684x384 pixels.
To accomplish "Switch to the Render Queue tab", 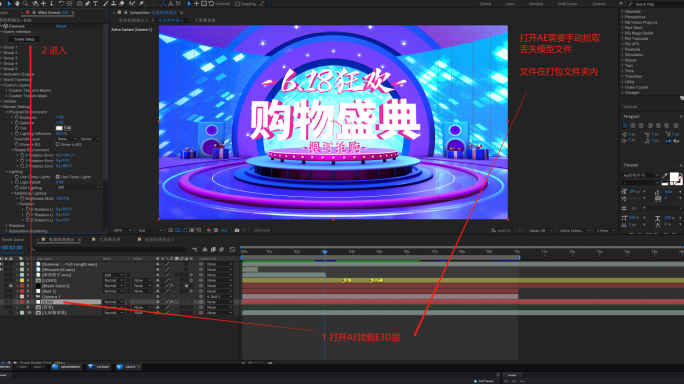I will tap(13, 240).
